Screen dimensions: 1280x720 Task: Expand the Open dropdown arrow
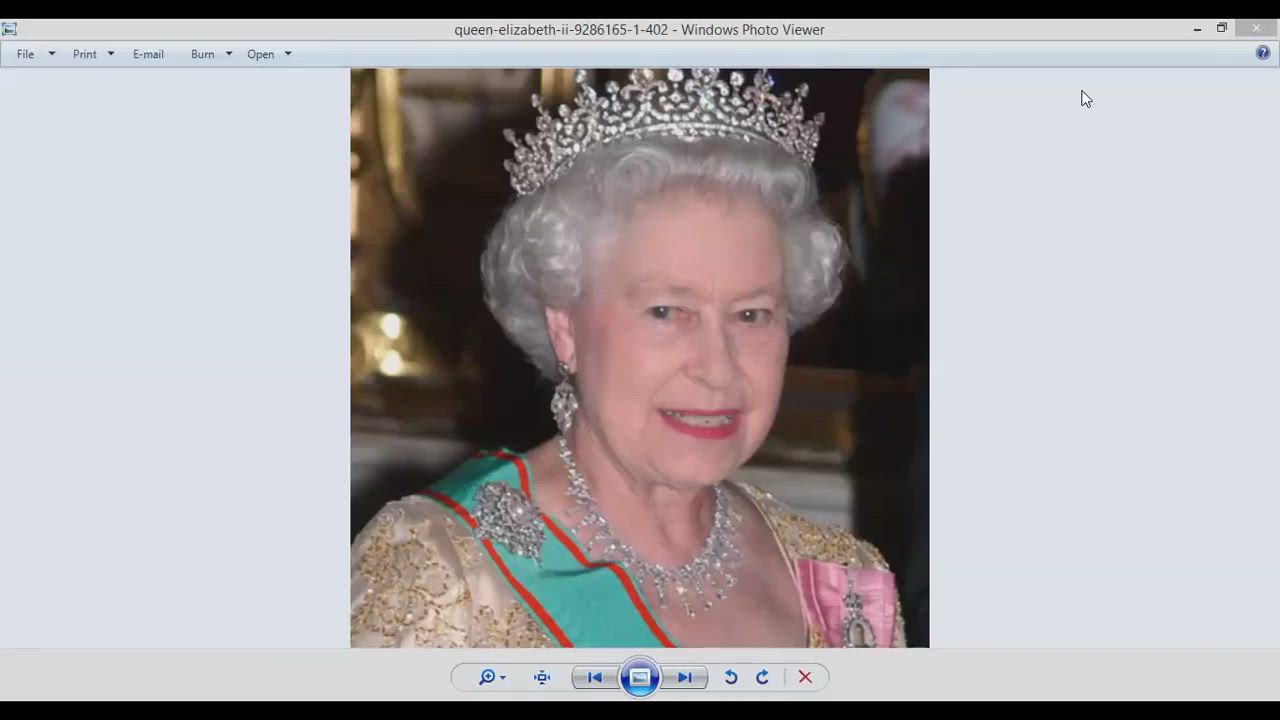pyautogui.click(x=288, y=54)
